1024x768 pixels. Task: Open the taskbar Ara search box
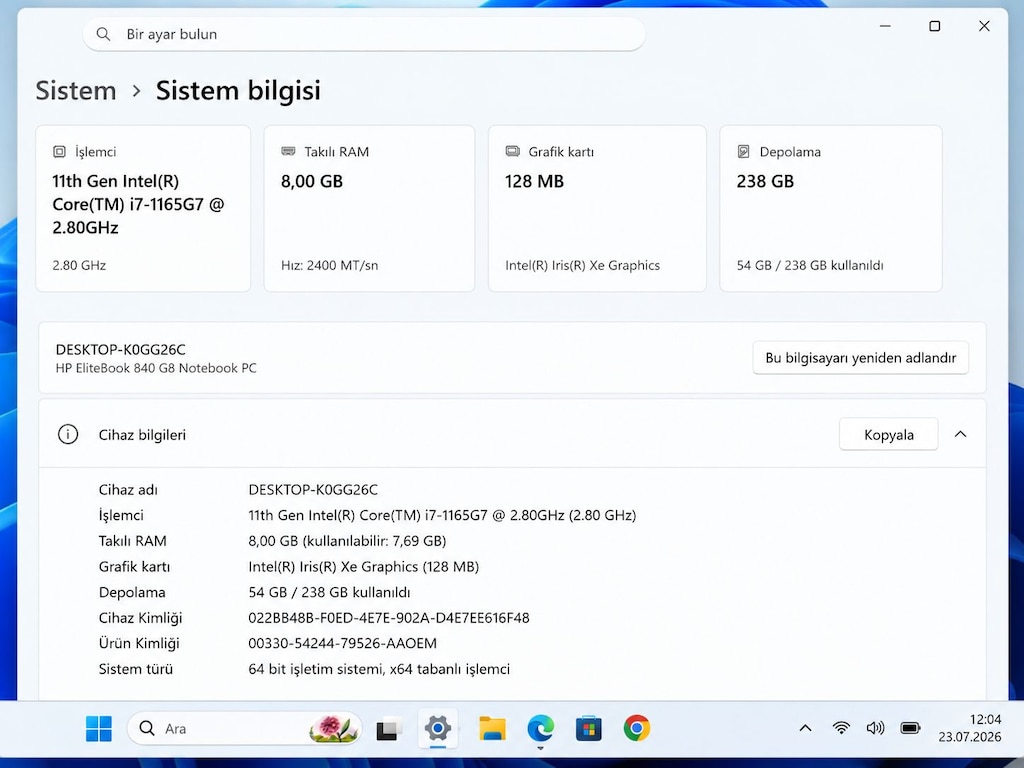[x=244, y=728]
